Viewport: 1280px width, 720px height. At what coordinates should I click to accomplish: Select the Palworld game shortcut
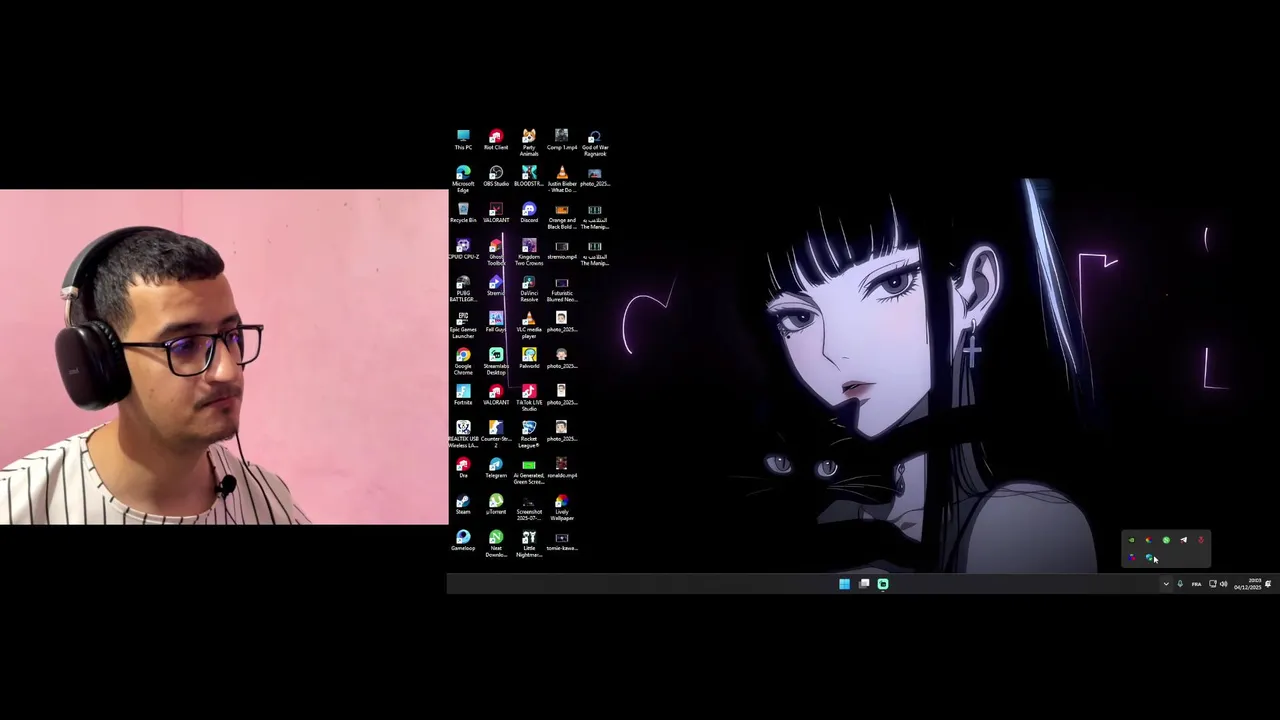point(529,359)
